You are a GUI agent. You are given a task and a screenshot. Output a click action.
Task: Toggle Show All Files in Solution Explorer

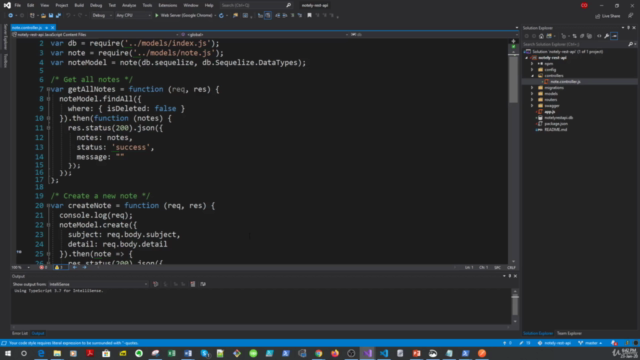589,36
